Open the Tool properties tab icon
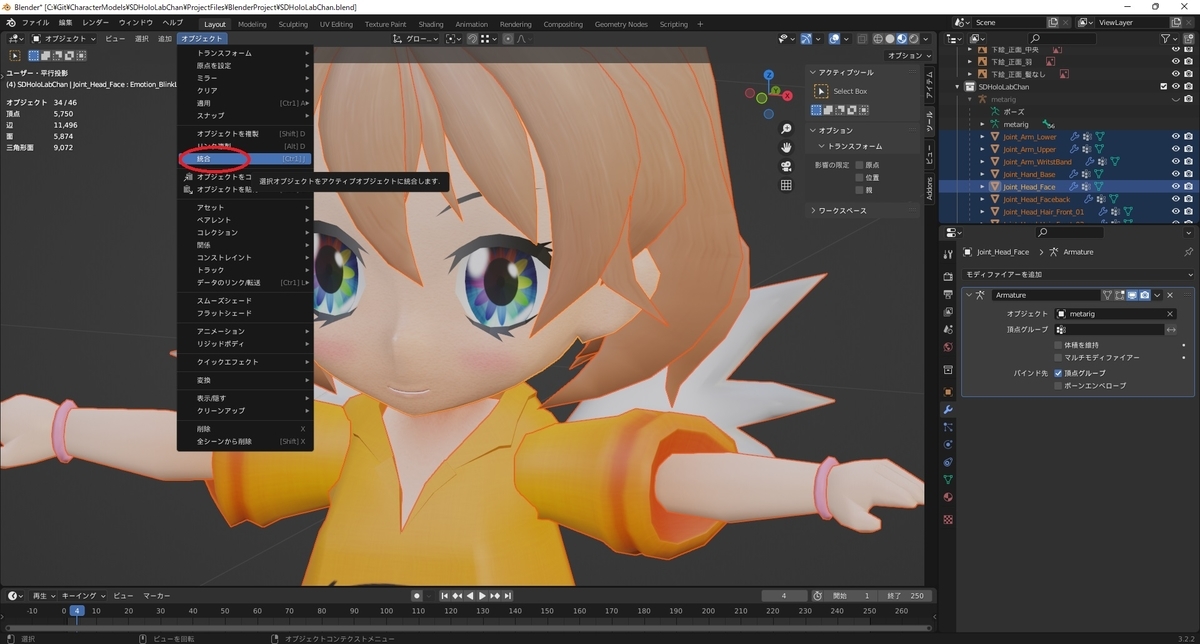 948,253
